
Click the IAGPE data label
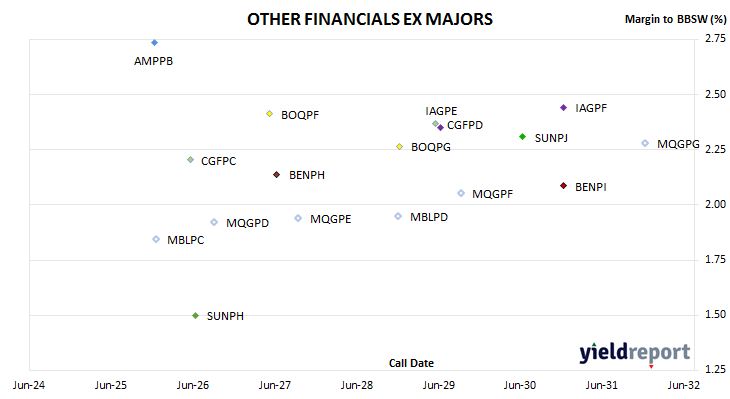tap(441, 111)
